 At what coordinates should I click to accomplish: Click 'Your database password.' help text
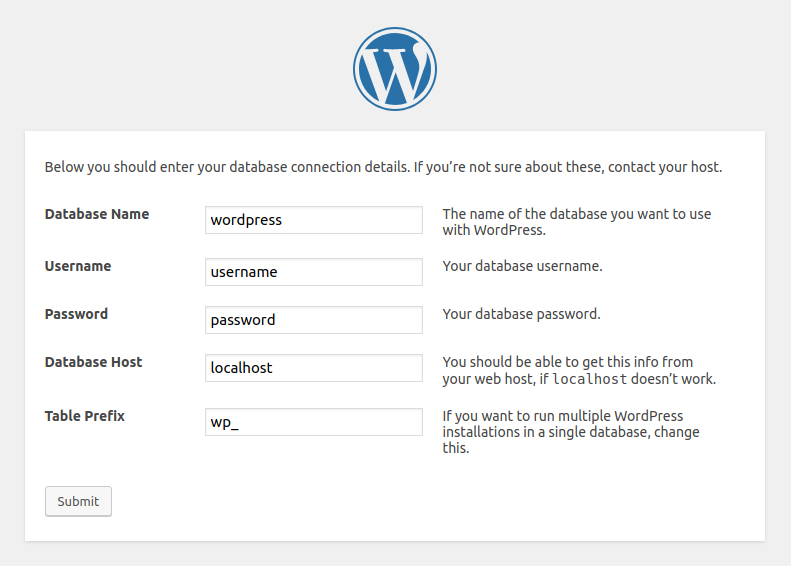pos(521,314)
